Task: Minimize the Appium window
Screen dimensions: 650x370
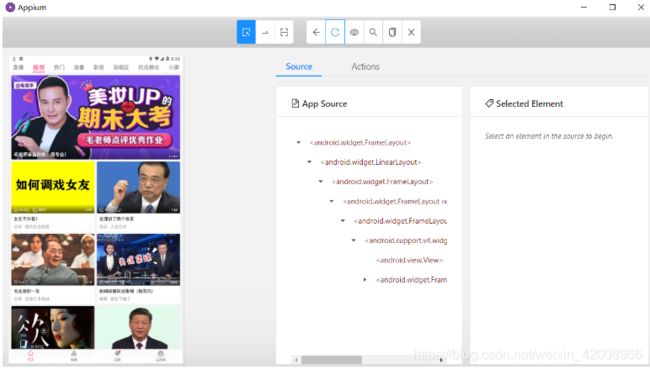Action: coord(584,7)
